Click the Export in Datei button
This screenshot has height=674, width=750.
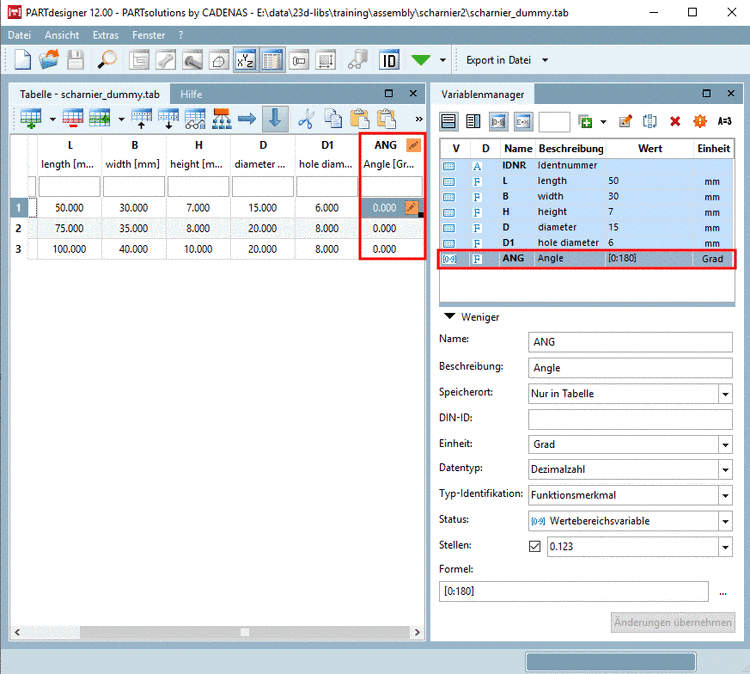(498, 60)
